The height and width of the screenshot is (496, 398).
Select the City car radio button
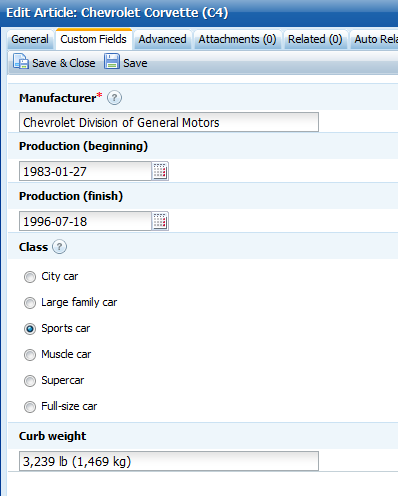coord(30,277)
